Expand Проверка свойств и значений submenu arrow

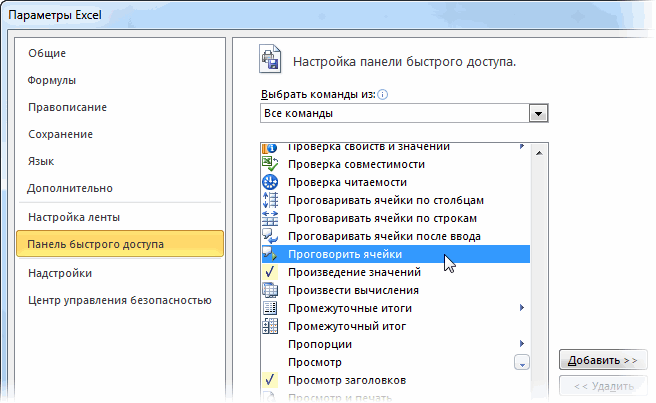tap(522, 146)
